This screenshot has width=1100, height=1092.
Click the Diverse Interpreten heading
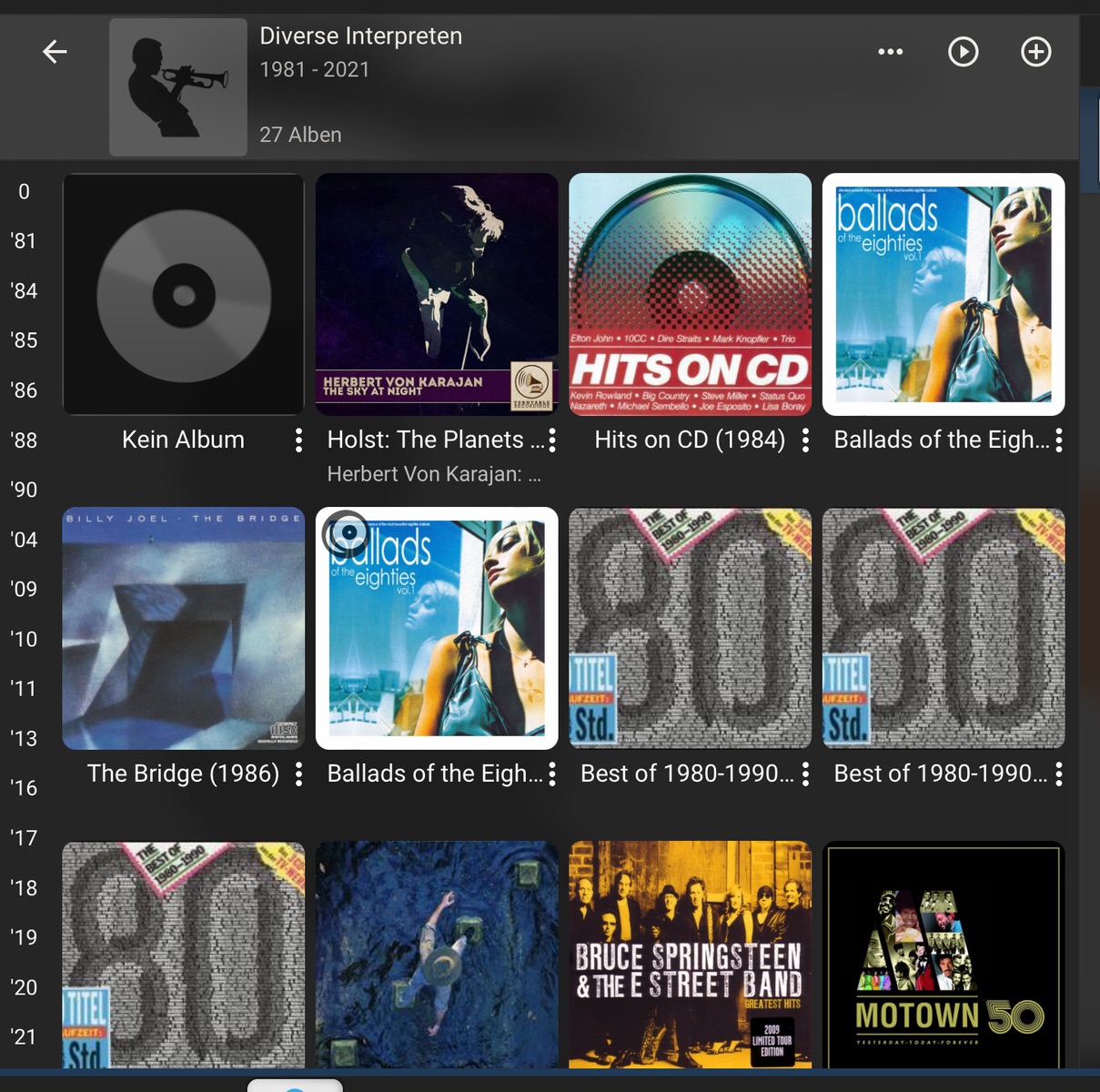(x=361, y=36)
